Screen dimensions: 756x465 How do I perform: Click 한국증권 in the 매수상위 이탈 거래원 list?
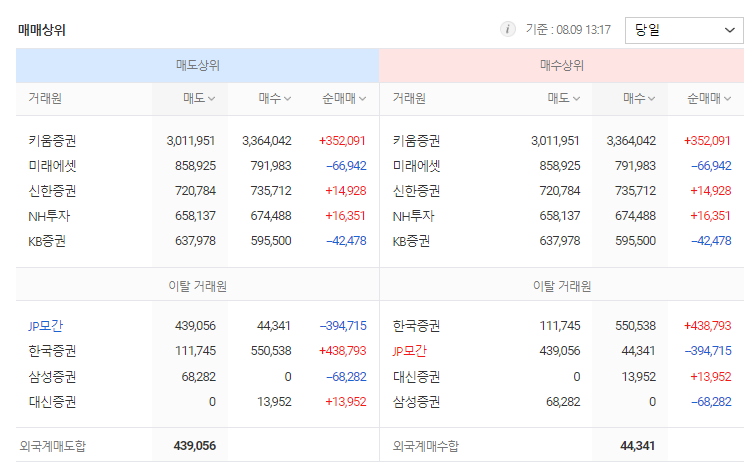417,326
